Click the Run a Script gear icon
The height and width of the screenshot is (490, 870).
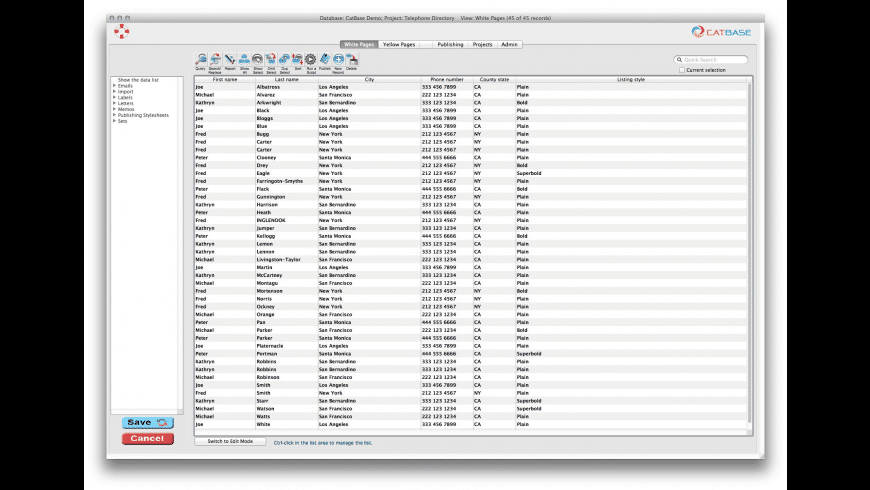(x=311, y=60)
